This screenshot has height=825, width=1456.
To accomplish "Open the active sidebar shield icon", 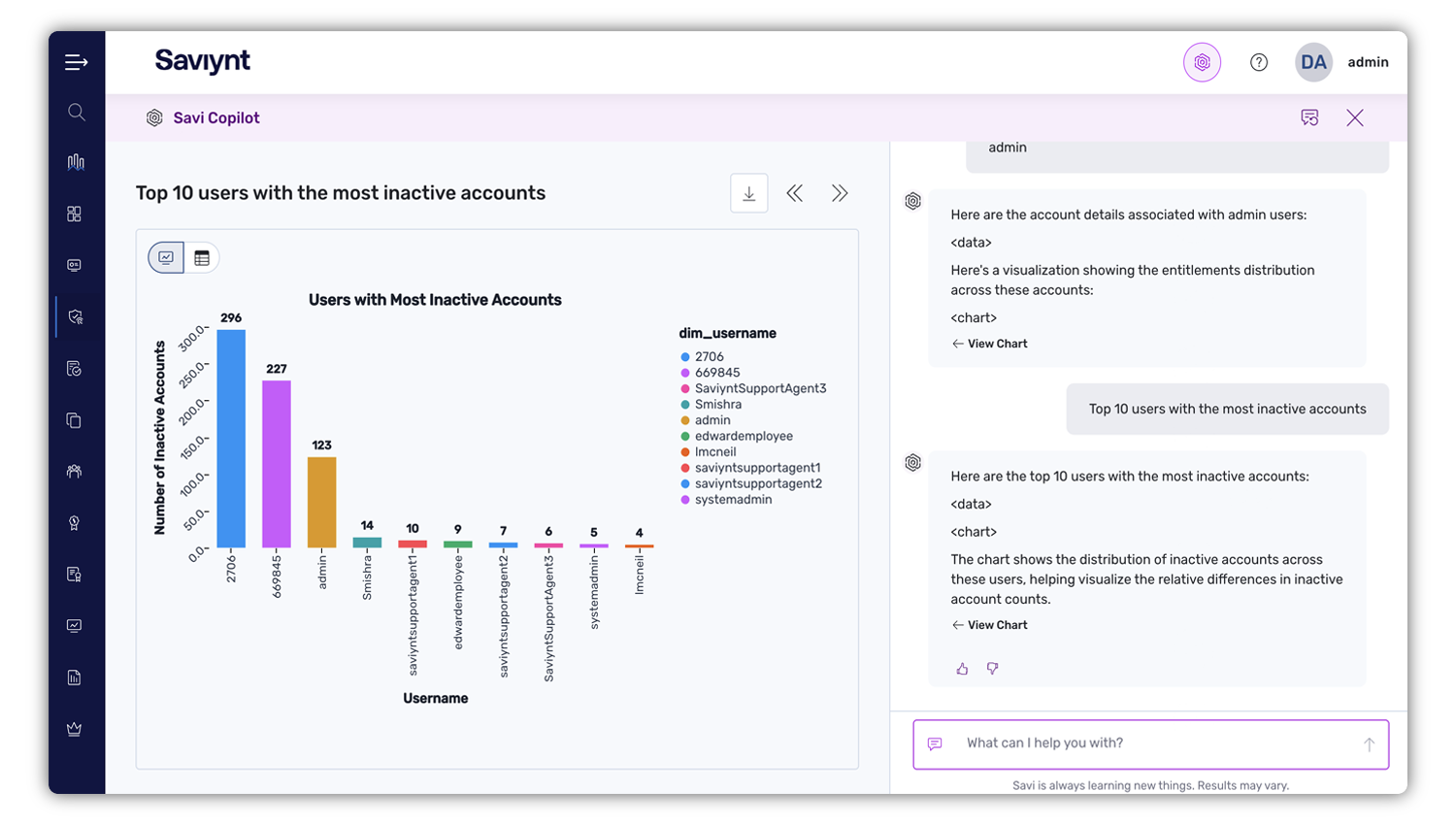I will [76, 316].
